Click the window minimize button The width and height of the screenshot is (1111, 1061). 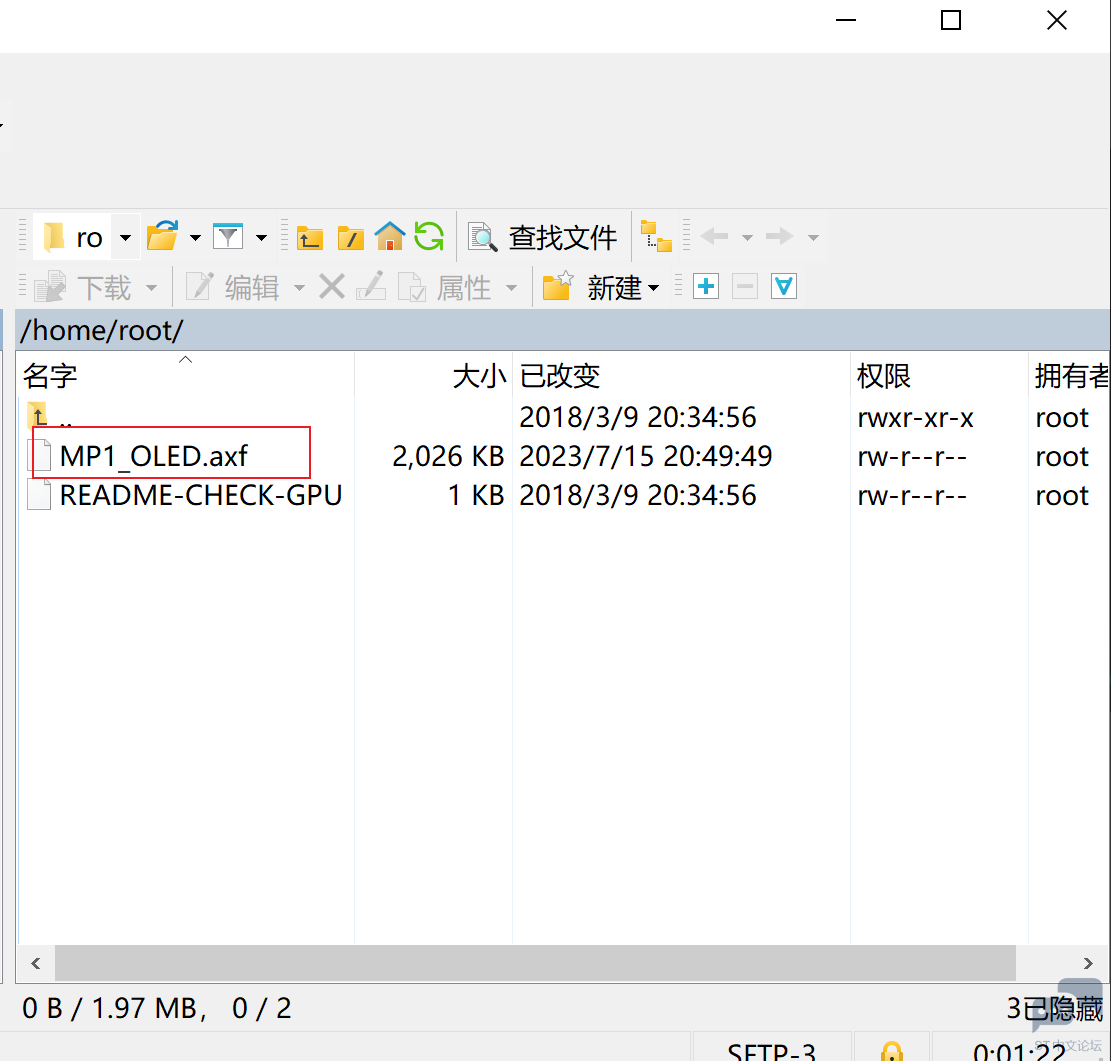coord(846,21)
